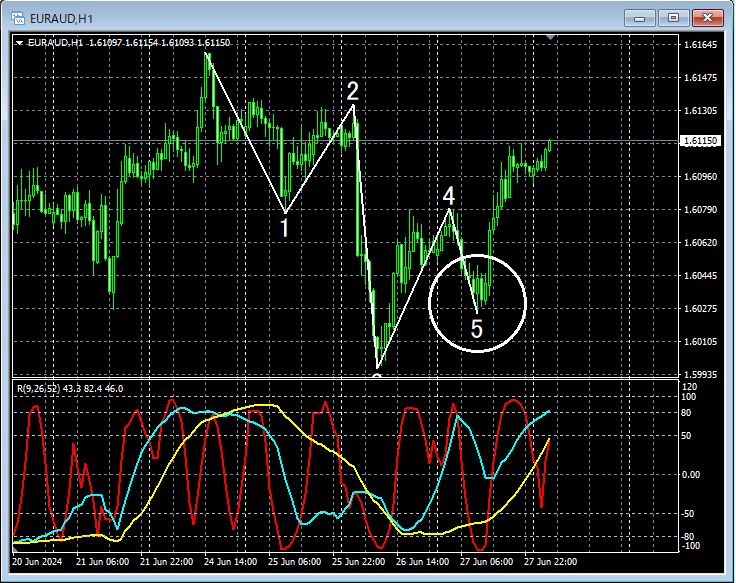Select the EURAUD,H1 OHLC text in chart
Screen dimensions: 736x583
coord(129,43)
